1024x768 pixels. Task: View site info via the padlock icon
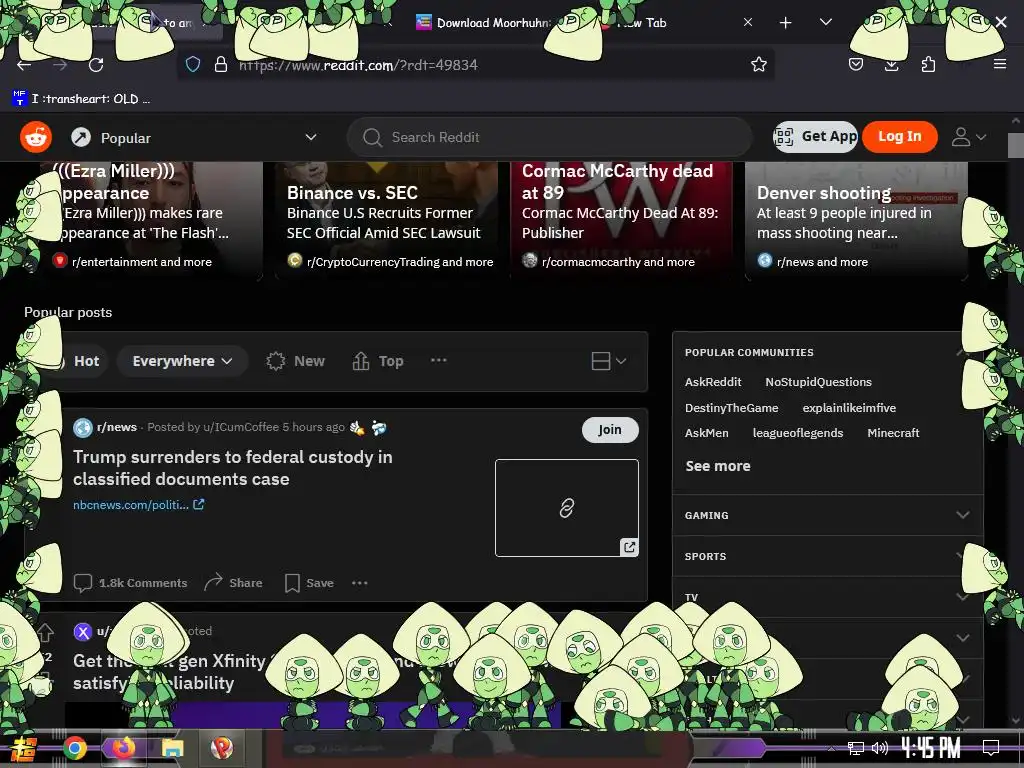[x=221, y=64]
